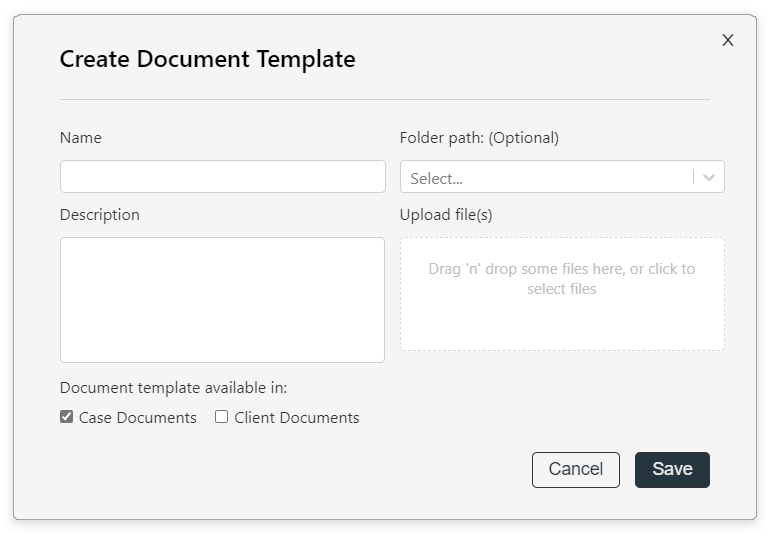Click the Name input field

223,176
